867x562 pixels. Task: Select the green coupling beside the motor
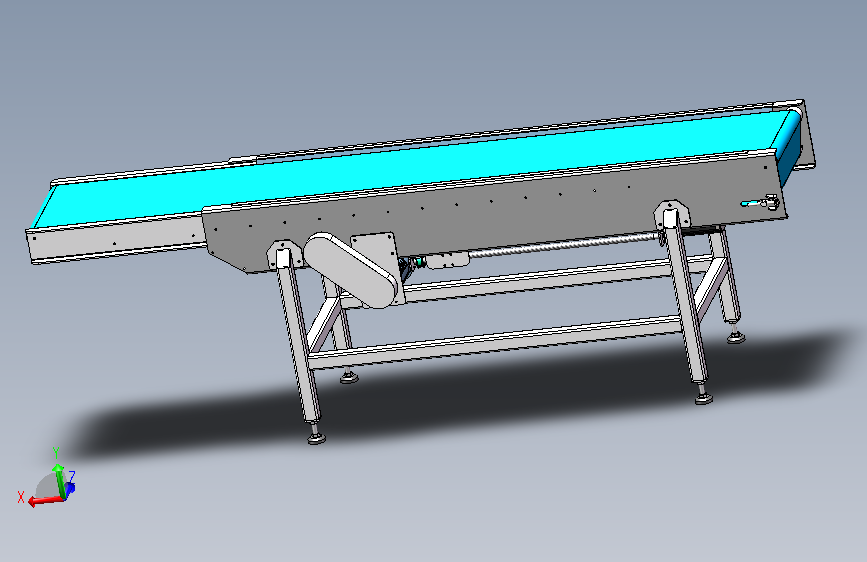pos(419,261)
